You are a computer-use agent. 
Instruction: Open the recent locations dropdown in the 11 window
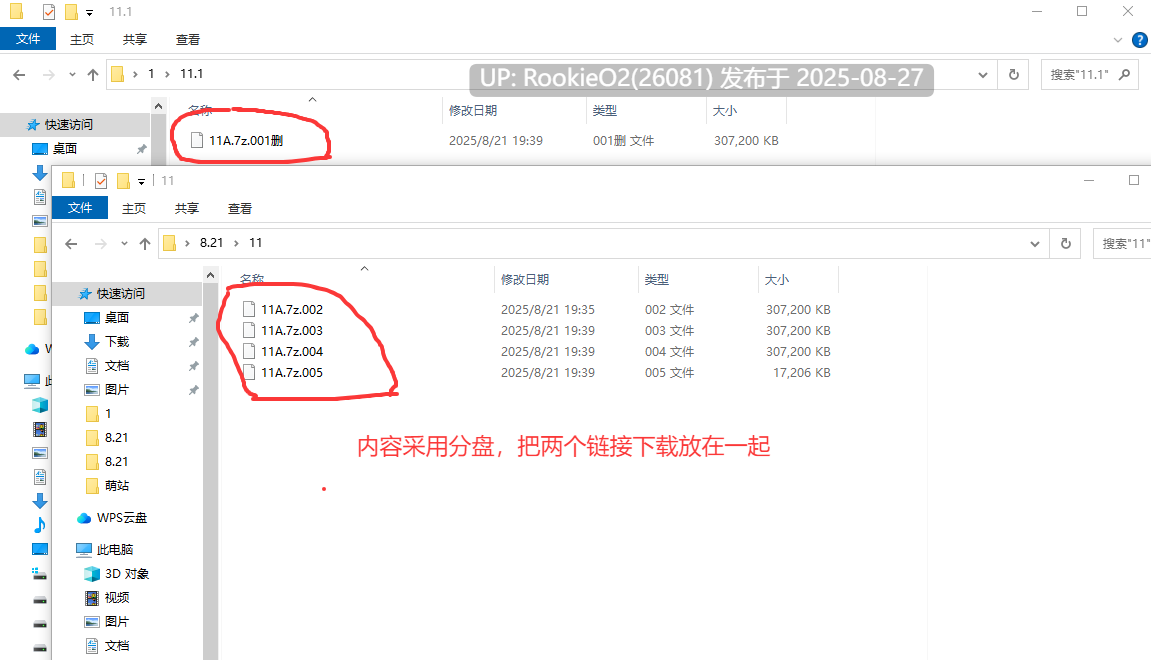click(x=124, y=244)
